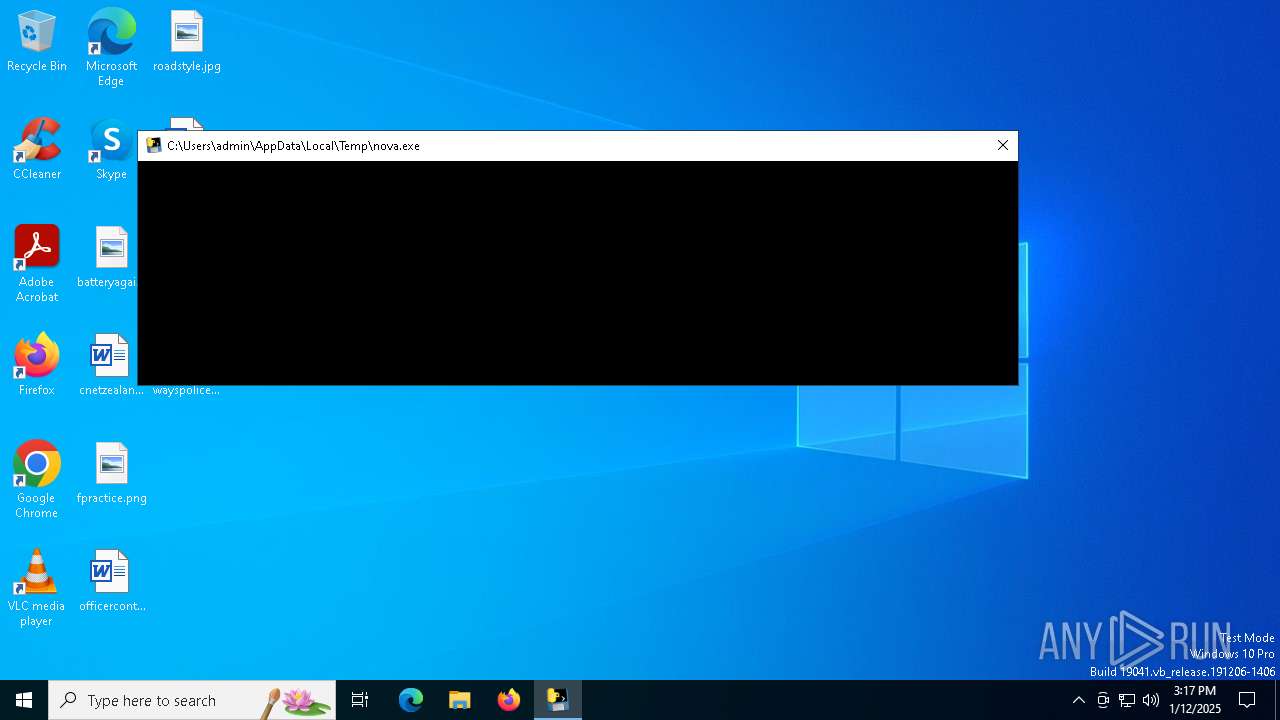Select the cnetzealan Word document icon
The image size is (1280, 720).
(x=111, y=365)
